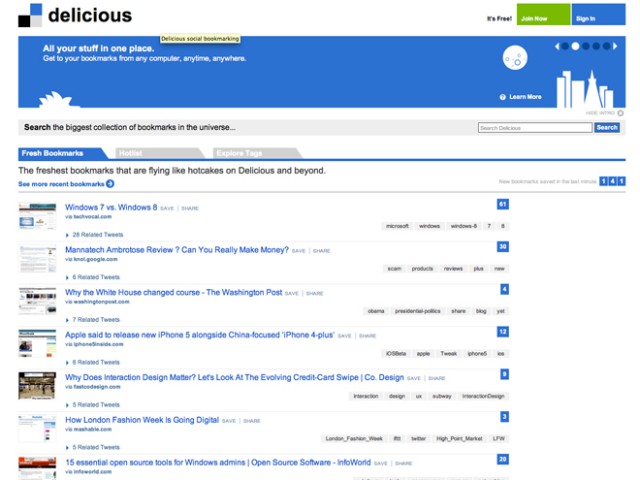Select the fourth carousel dot
This screenshot has width=640, height=480.
(596, 46)
